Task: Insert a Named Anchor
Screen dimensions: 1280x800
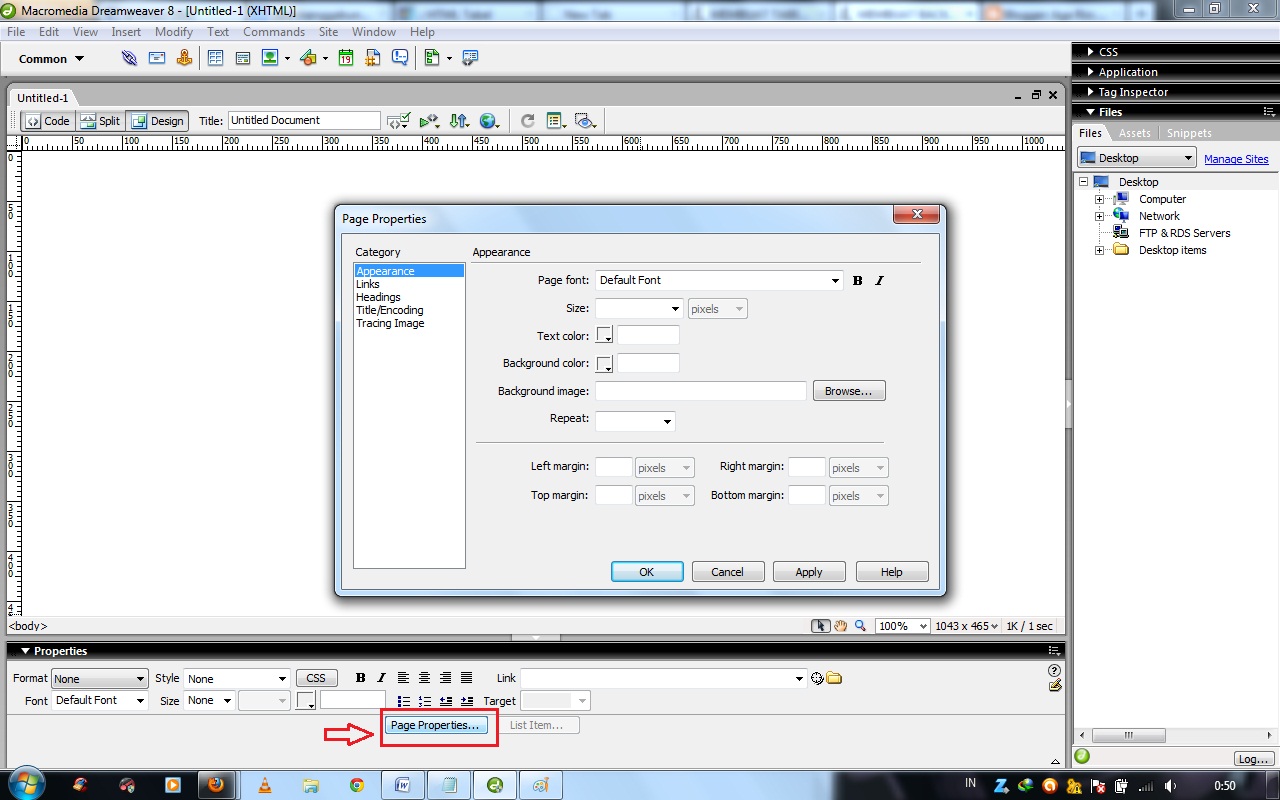Action: pyautogui.click(x=184, y=58)
